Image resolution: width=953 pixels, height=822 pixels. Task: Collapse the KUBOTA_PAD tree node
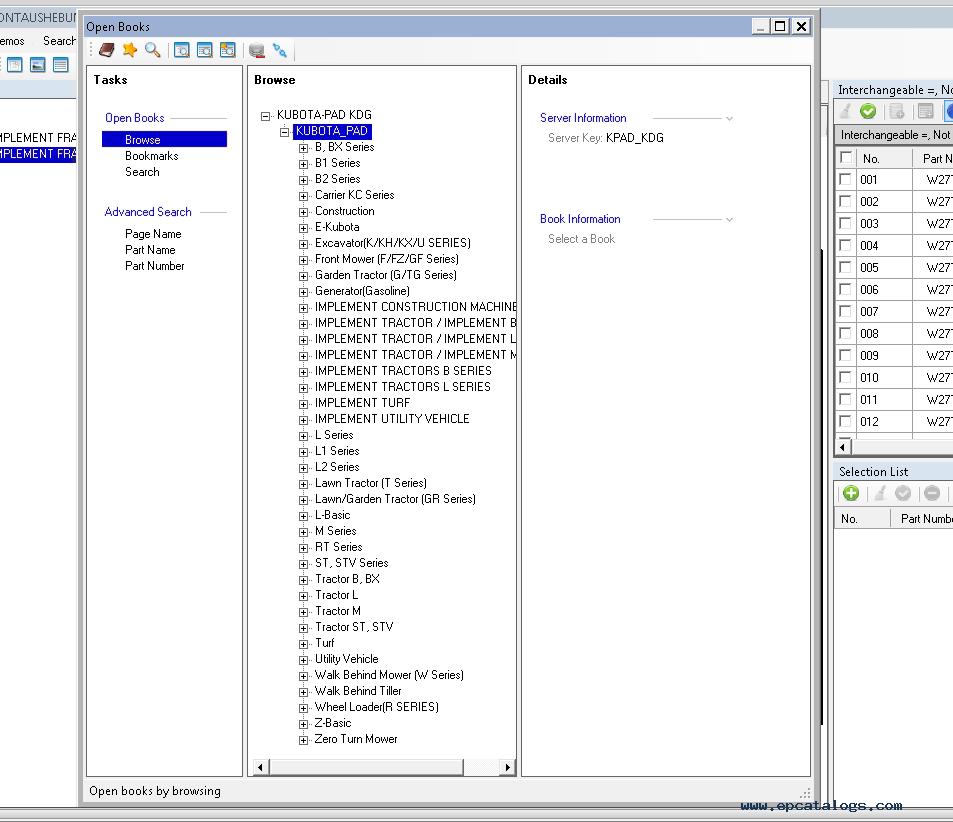tap(285, 131)
